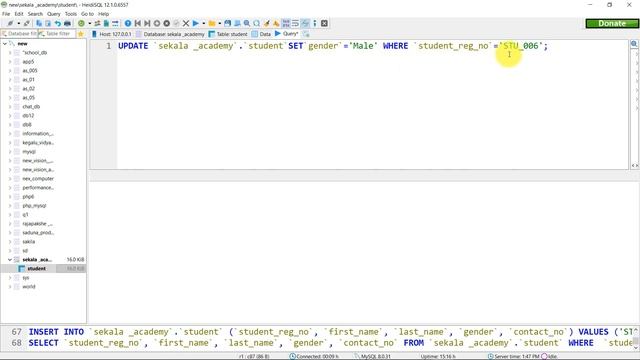This screenshot has width=640, height=360.
Task: Click the reformat SQL broom icon
Action: tap(266, 23)
